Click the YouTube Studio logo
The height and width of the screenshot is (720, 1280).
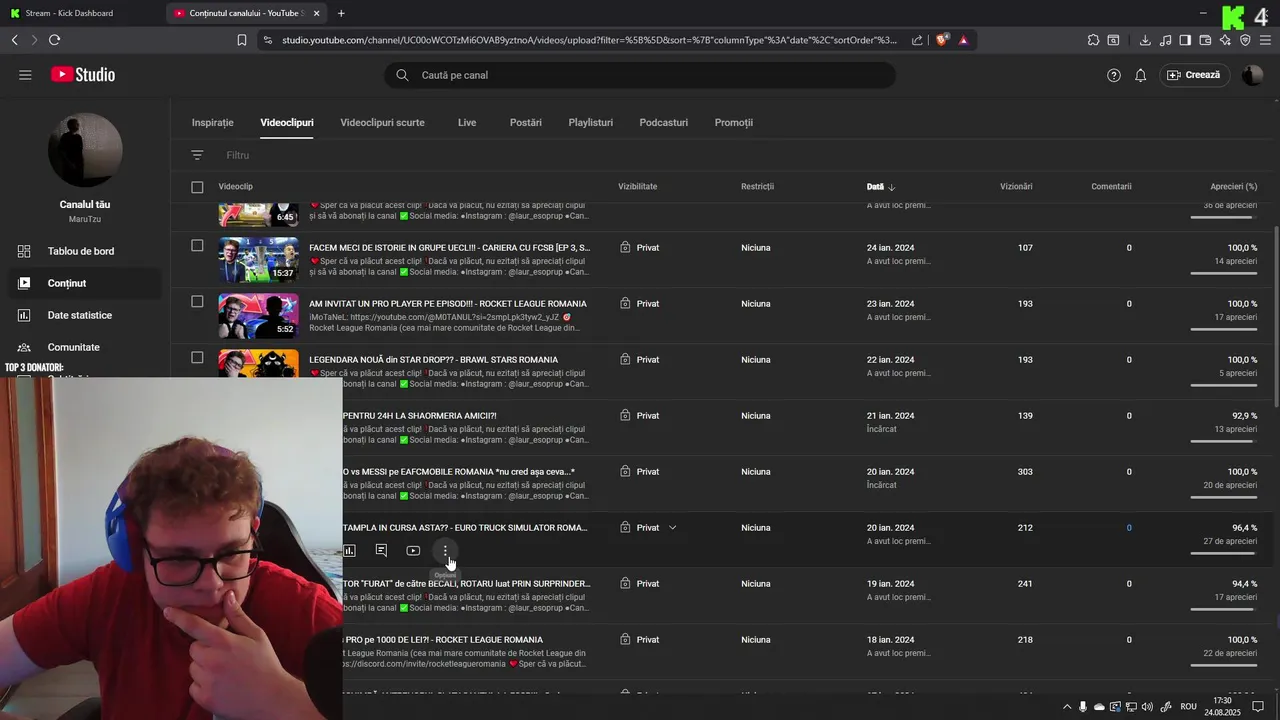pos(83,75)
